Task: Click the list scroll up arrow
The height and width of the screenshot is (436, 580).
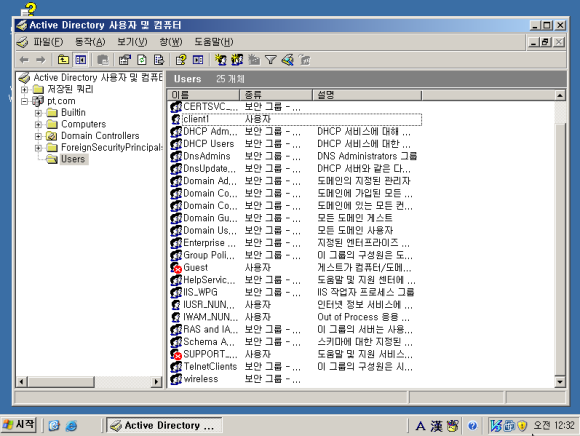Action: click(560, 95)
